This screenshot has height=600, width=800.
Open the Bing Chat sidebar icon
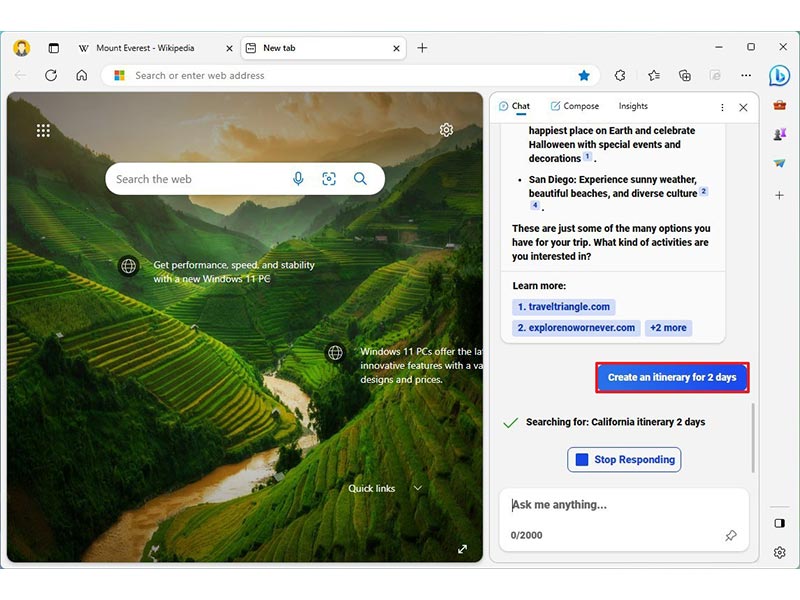coord(779,76)
